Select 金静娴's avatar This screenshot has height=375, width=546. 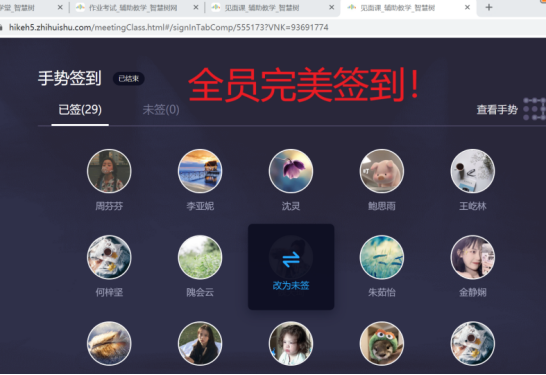click(473, 257)
